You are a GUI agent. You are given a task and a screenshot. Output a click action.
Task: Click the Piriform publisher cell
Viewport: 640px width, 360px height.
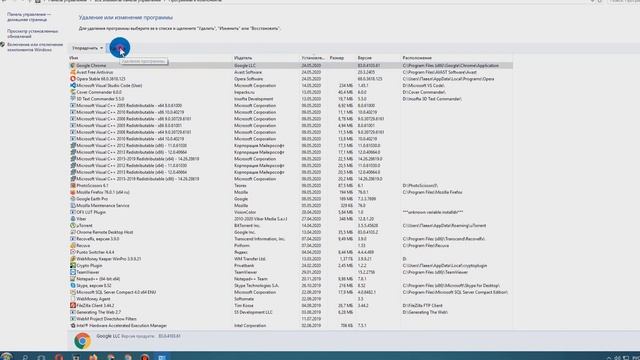point(242,246)
